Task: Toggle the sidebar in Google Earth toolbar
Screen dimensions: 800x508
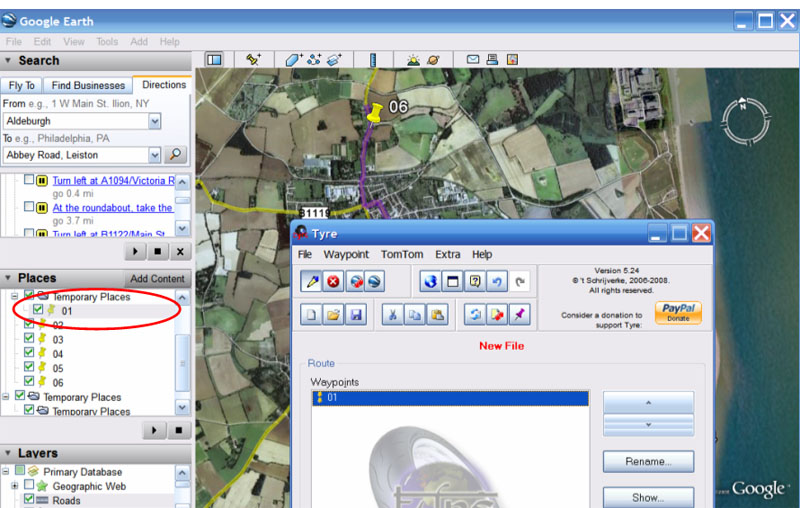Action: tap(214, 60)
